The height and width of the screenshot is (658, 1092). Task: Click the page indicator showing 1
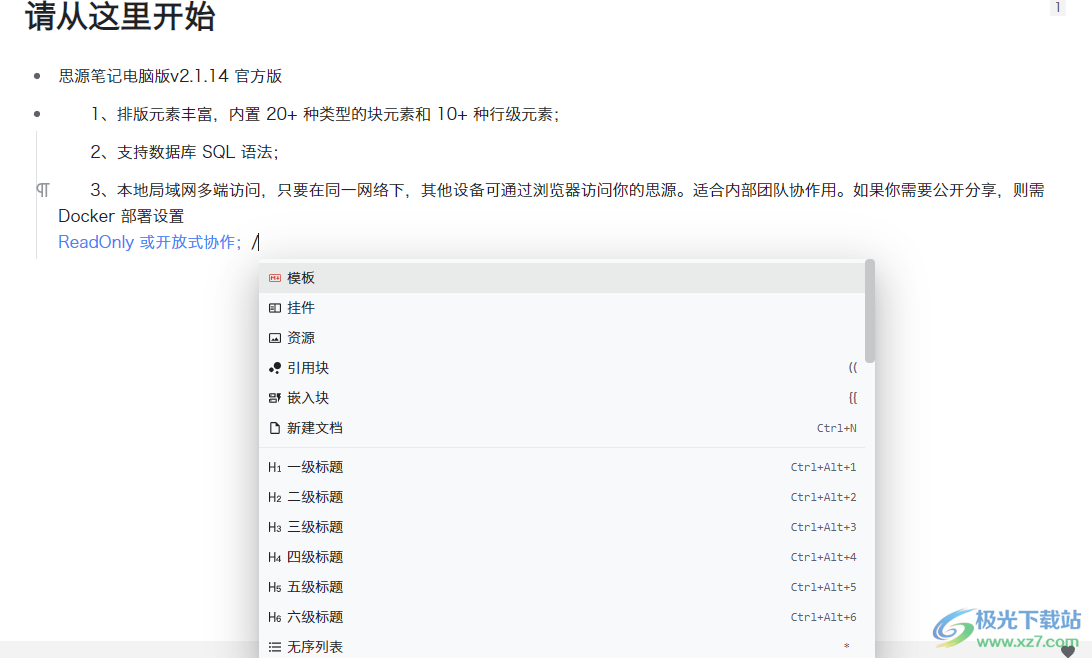[x=1057, y=7]
